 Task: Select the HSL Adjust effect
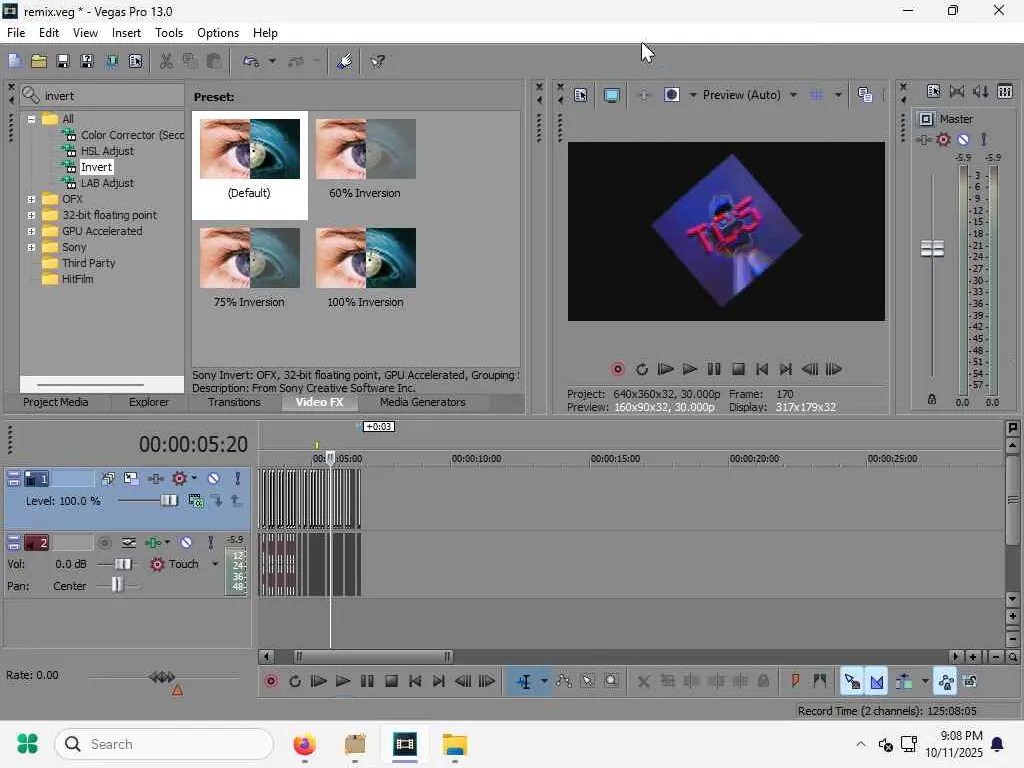tap(106, 151)
